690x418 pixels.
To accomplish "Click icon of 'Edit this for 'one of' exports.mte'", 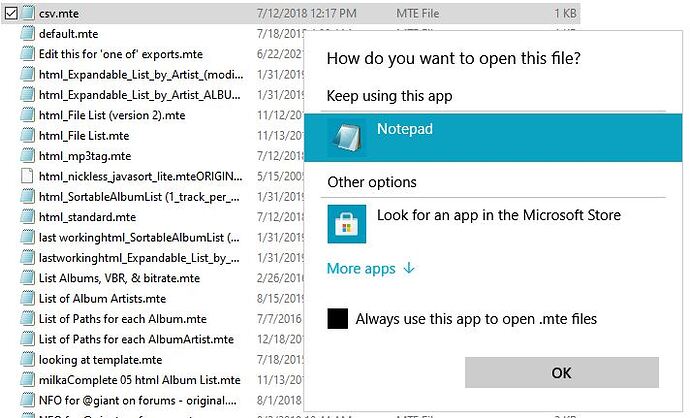I will click(x=28, y=54).
